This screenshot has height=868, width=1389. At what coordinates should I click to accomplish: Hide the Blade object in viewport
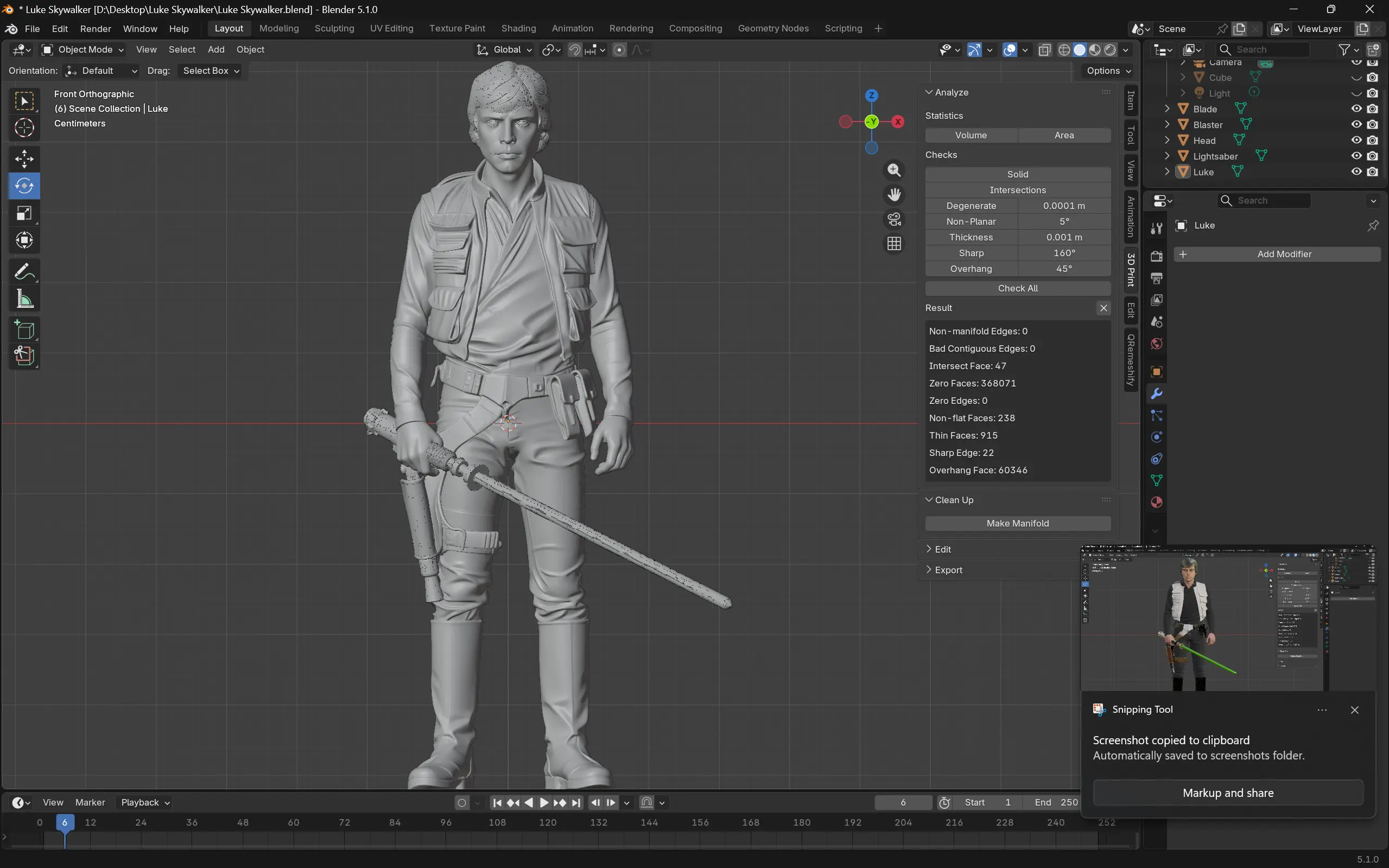tap(1356, 109)
